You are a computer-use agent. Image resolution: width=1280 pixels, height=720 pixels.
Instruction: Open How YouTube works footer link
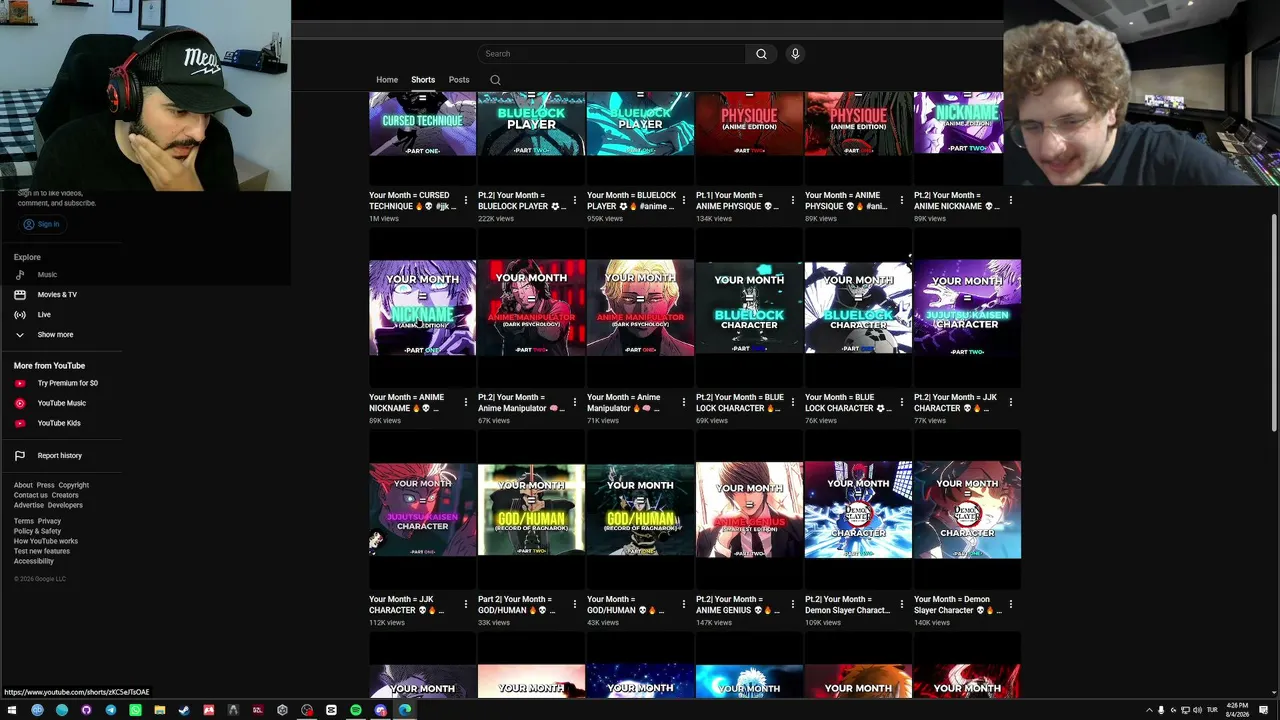point(46,541)
